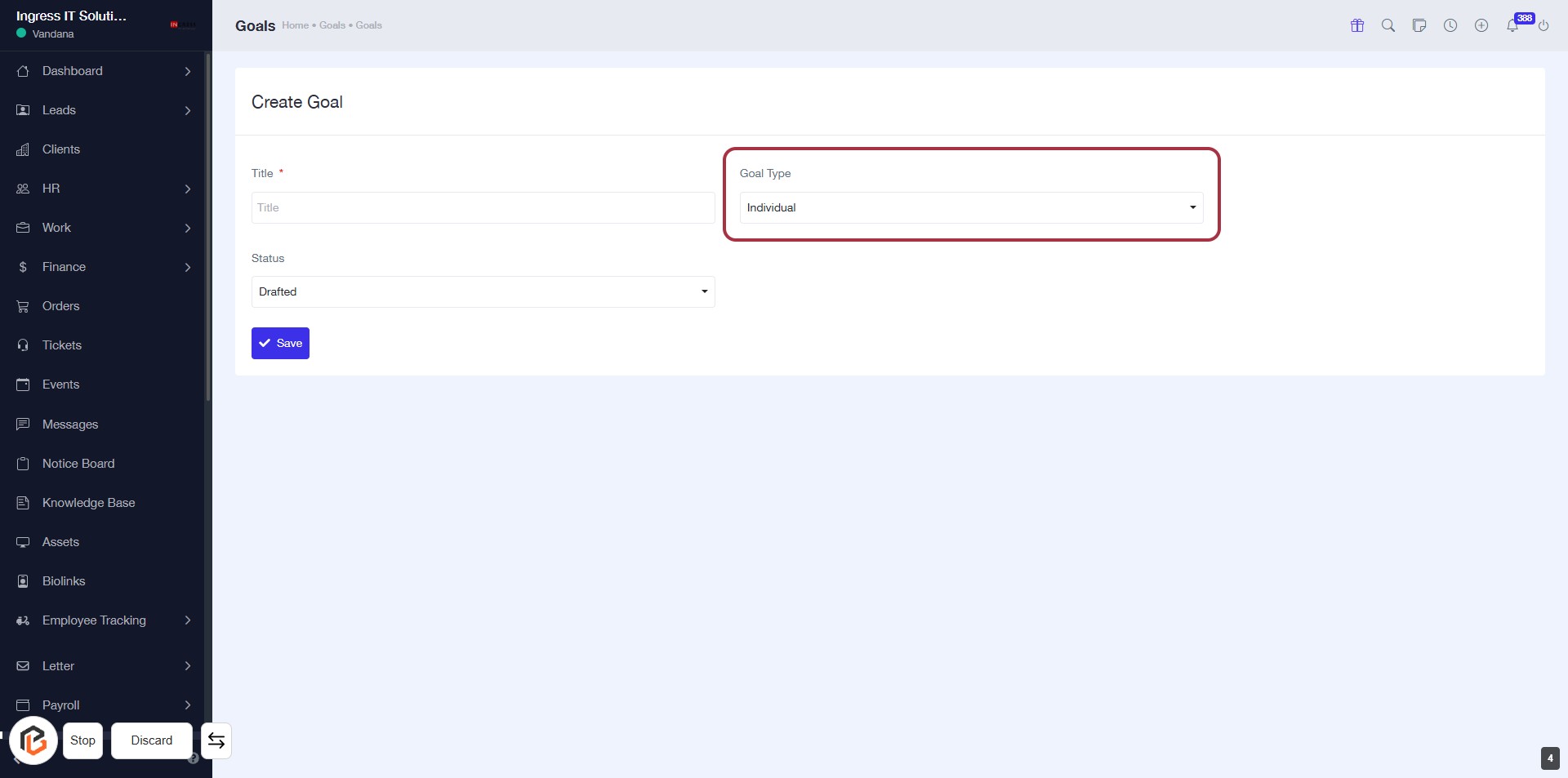
Task: Open the Status dropdown showing Drafted
Action: pyautogui.click(x=483, y=291)
